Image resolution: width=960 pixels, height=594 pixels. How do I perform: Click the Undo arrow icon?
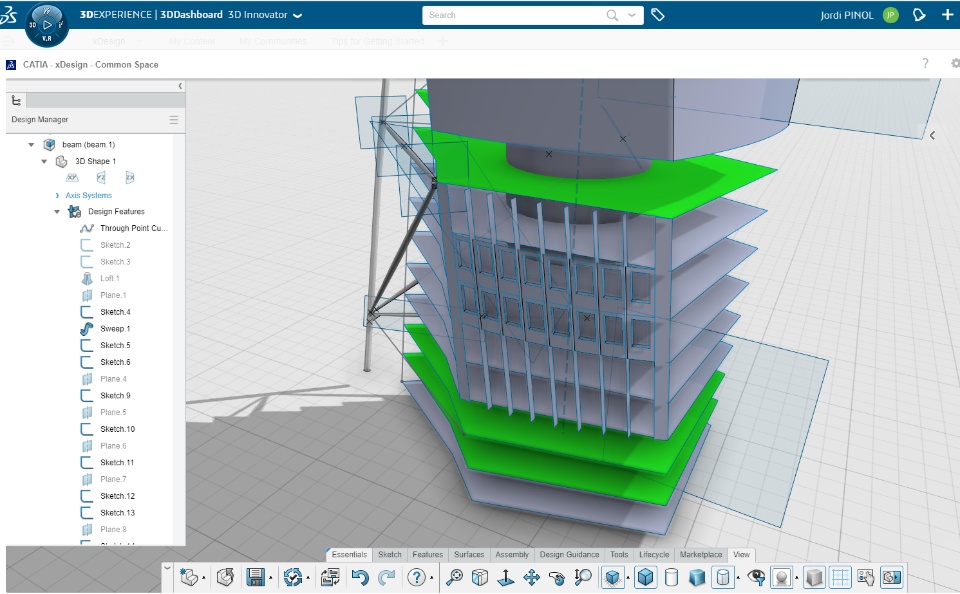coord(360,577)
